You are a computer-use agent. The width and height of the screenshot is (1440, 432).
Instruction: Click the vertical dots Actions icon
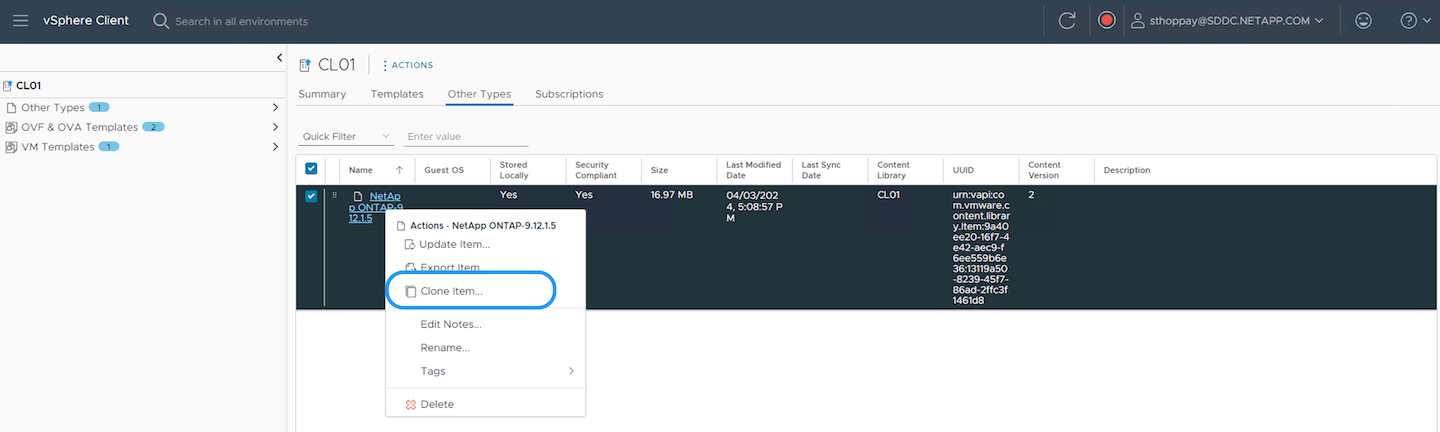coord(385,66)
